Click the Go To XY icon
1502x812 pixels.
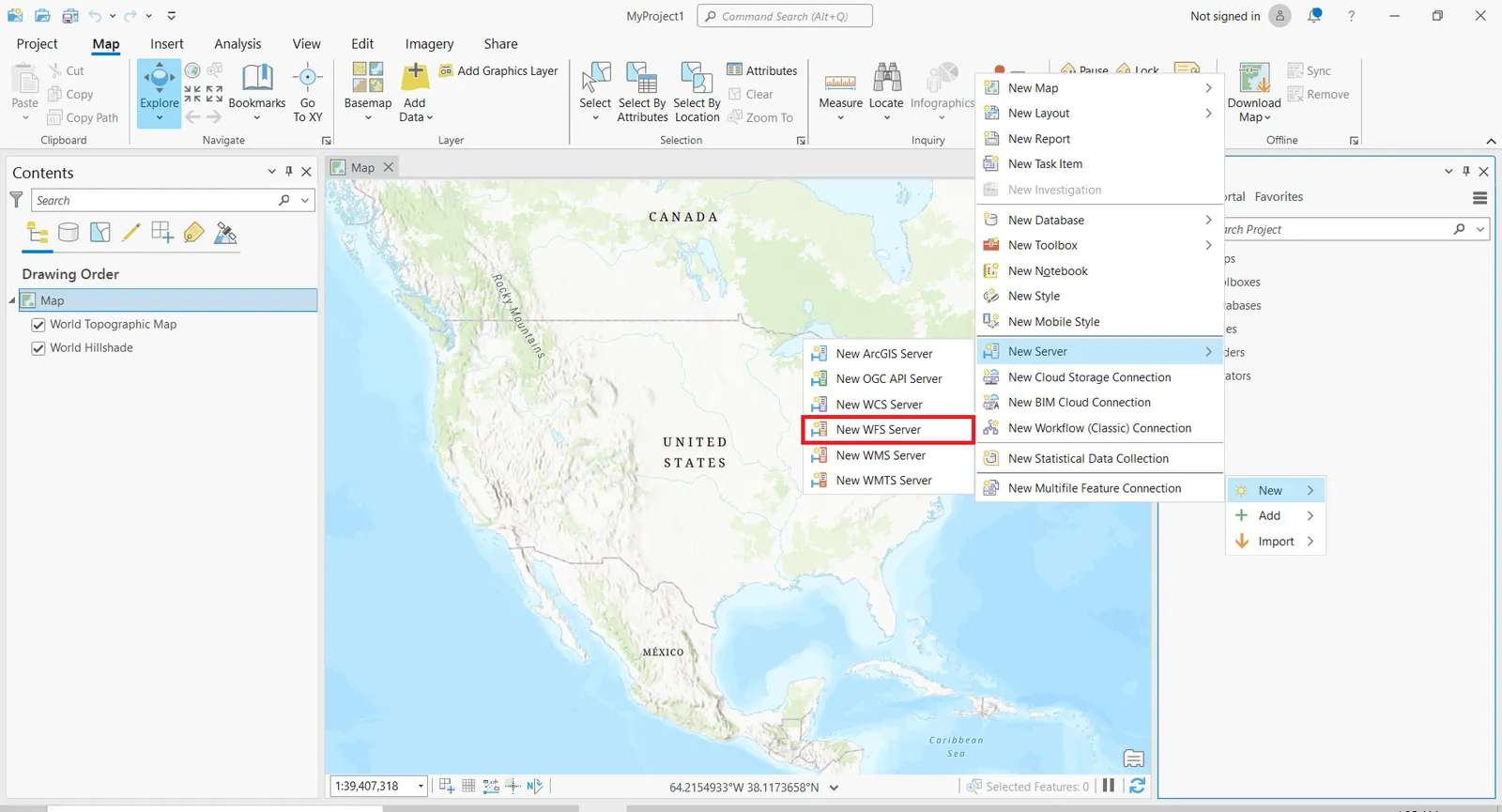pyautogui.click(x=308, y=80)
